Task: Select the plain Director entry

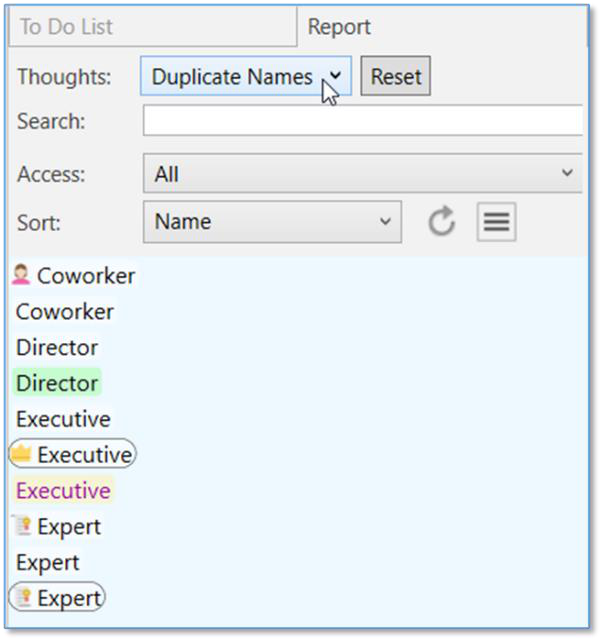Action: (x=57, y=348)
